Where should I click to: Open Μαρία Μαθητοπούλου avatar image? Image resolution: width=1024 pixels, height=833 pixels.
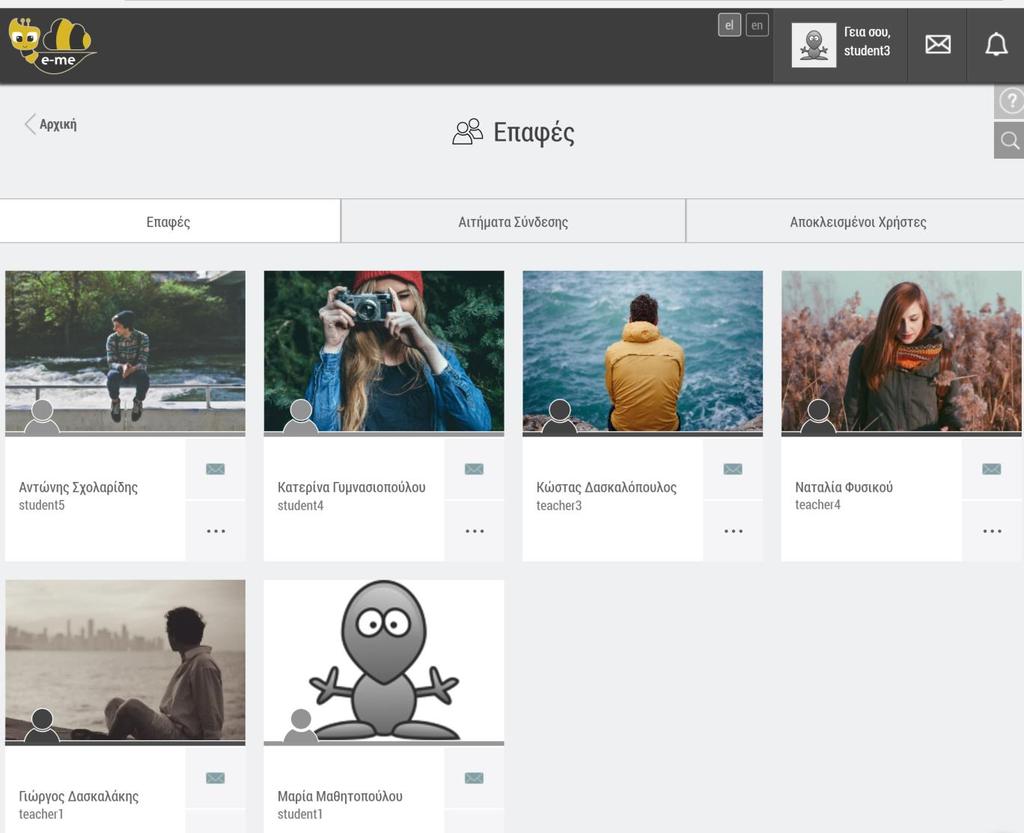click(384, 660)
